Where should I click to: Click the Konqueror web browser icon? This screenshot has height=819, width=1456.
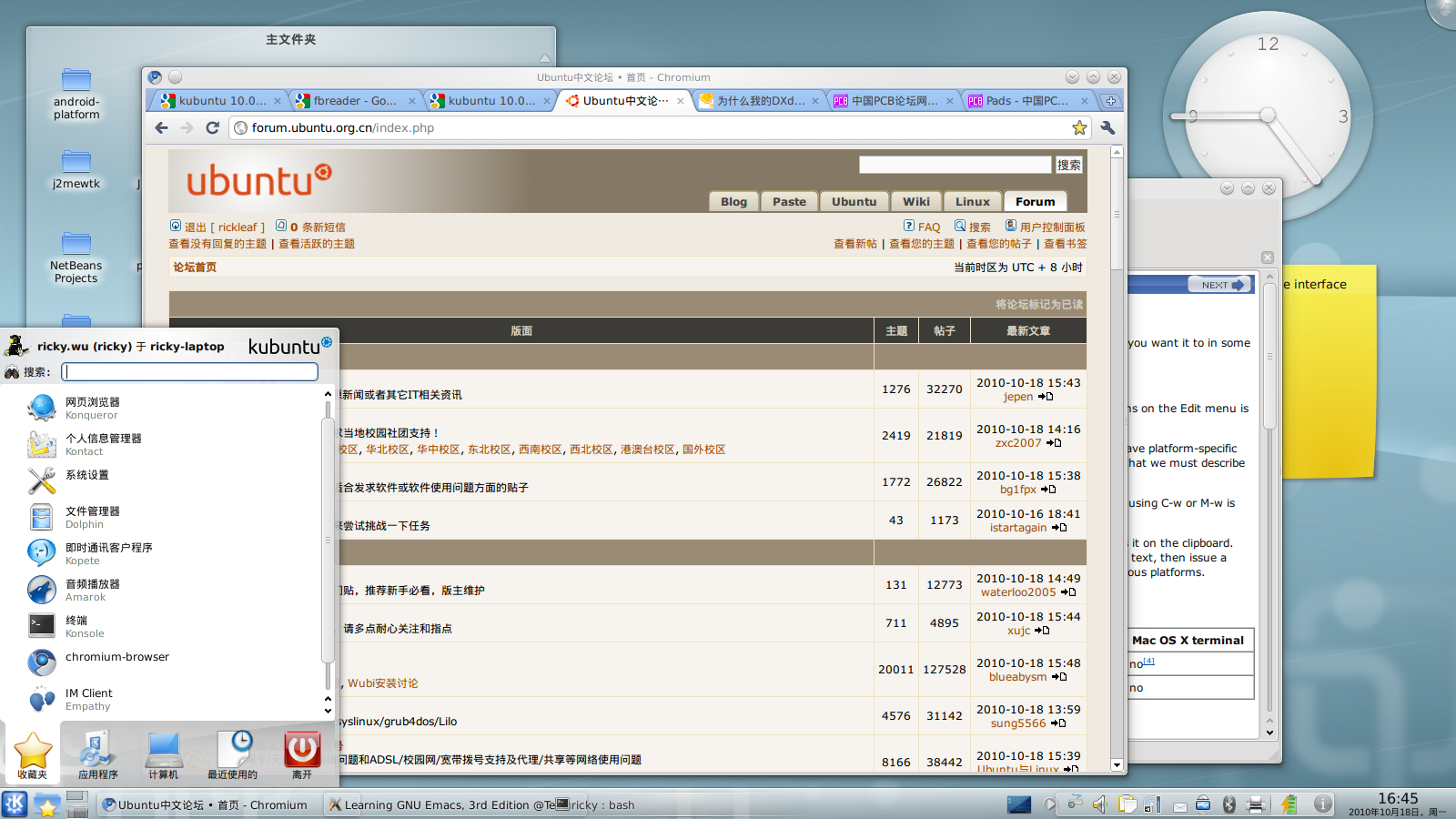coord(41,408)
